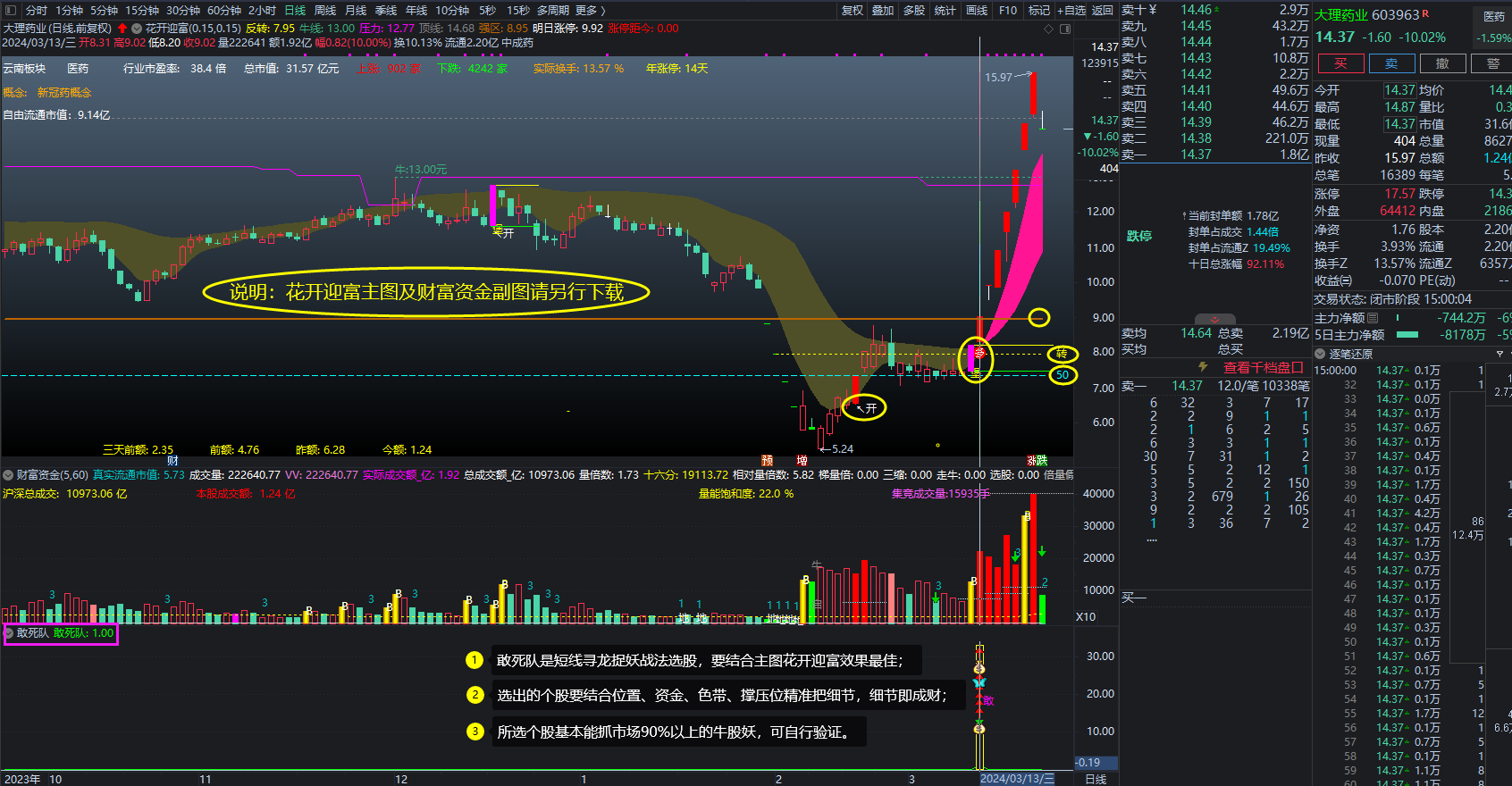Viewport: 1512px width, 786px height.
Task: Open the 多周期 multi-period view
Action: (553, 10)
